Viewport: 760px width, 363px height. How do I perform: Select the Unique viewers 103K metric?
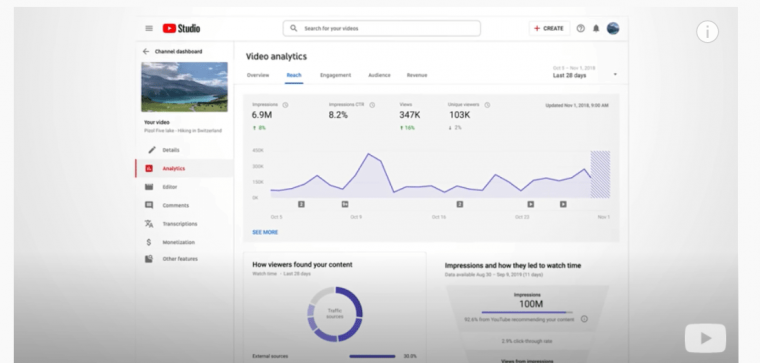pyautogui.click(x=469, y=116)
